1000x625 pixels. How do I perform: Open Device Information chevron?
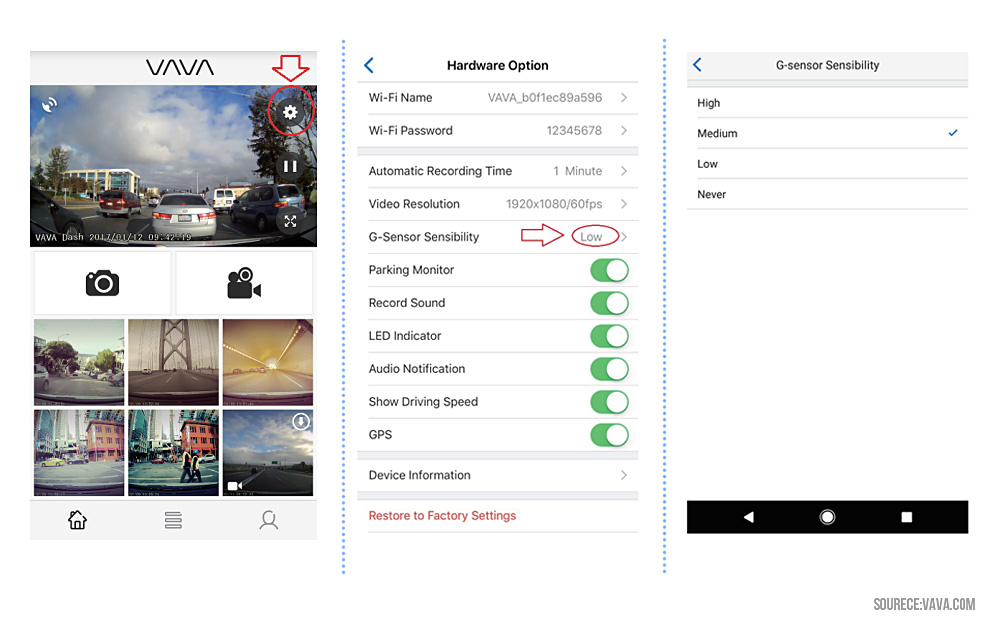624,475
